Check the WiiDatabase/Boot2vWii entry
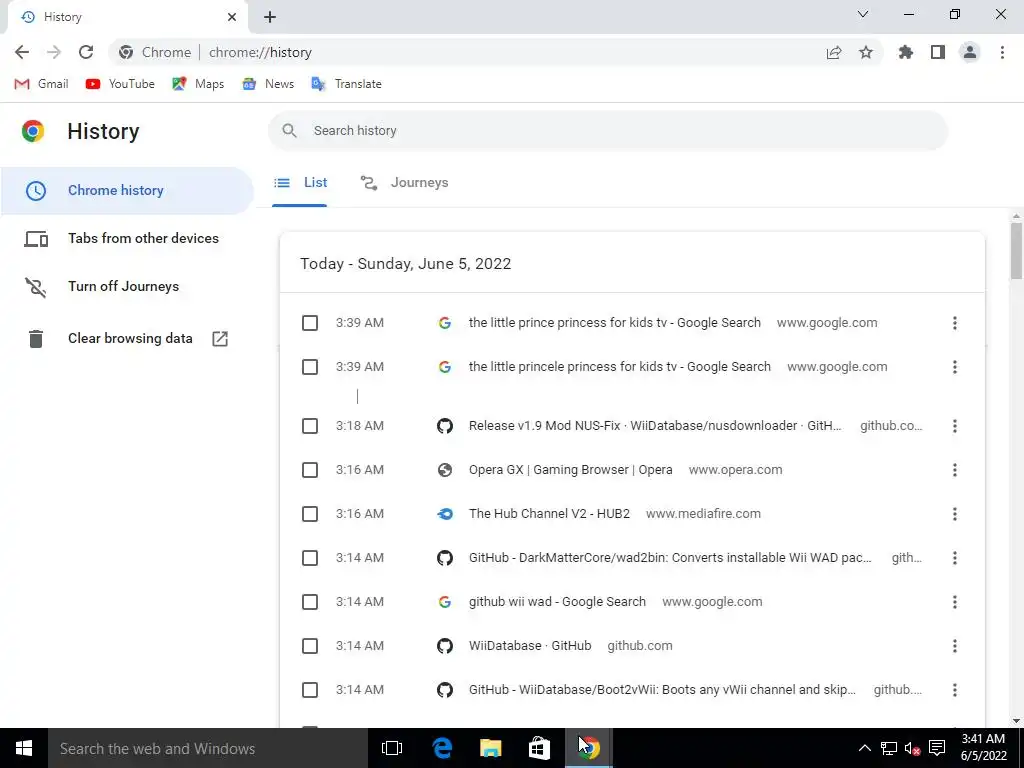The height and width of the screenshot is (768, 1024). pyautogui.click(x=310, y=690)
